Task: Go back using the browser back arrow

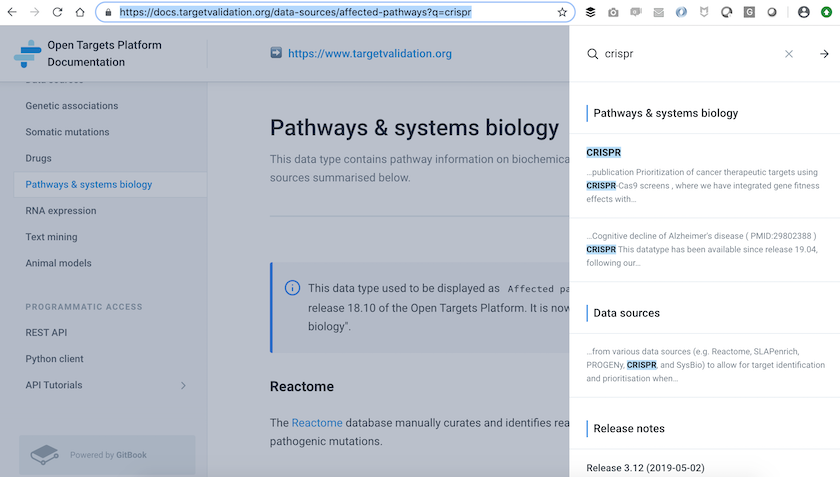Action: pos(12,12)
